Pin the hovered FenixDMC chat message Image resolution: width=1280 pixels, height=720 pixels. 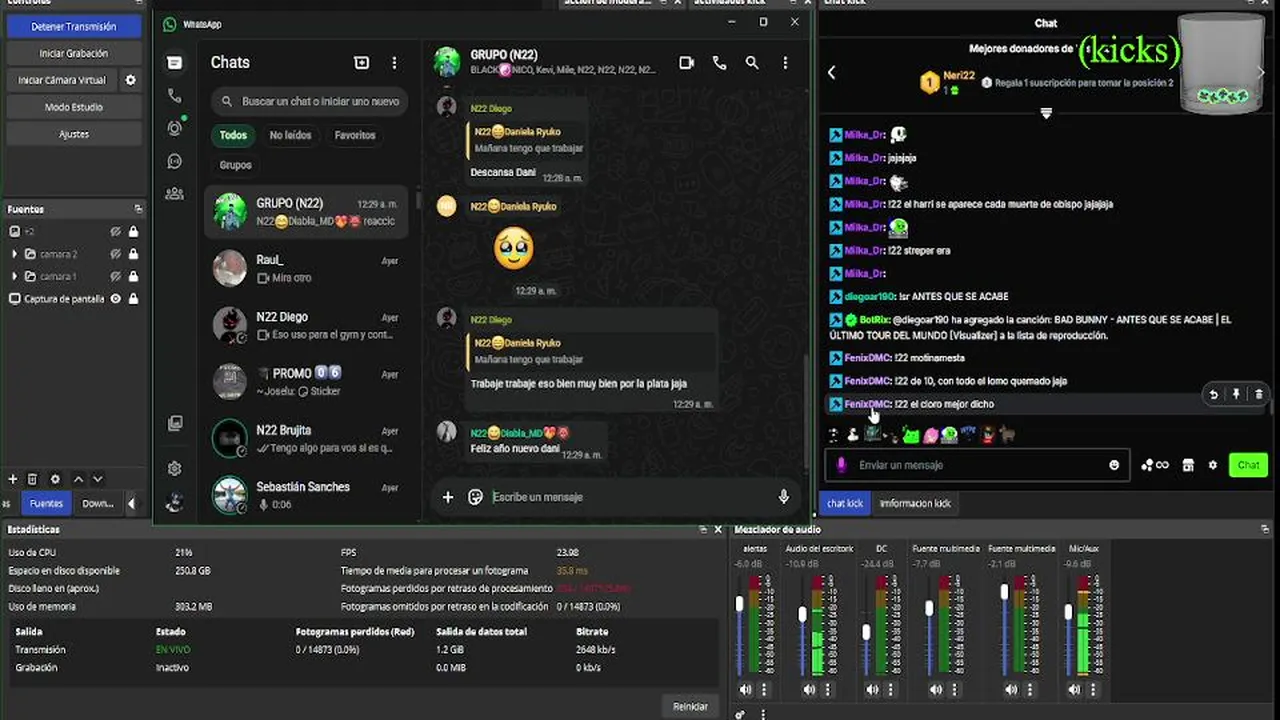[x=1236, y=394]
